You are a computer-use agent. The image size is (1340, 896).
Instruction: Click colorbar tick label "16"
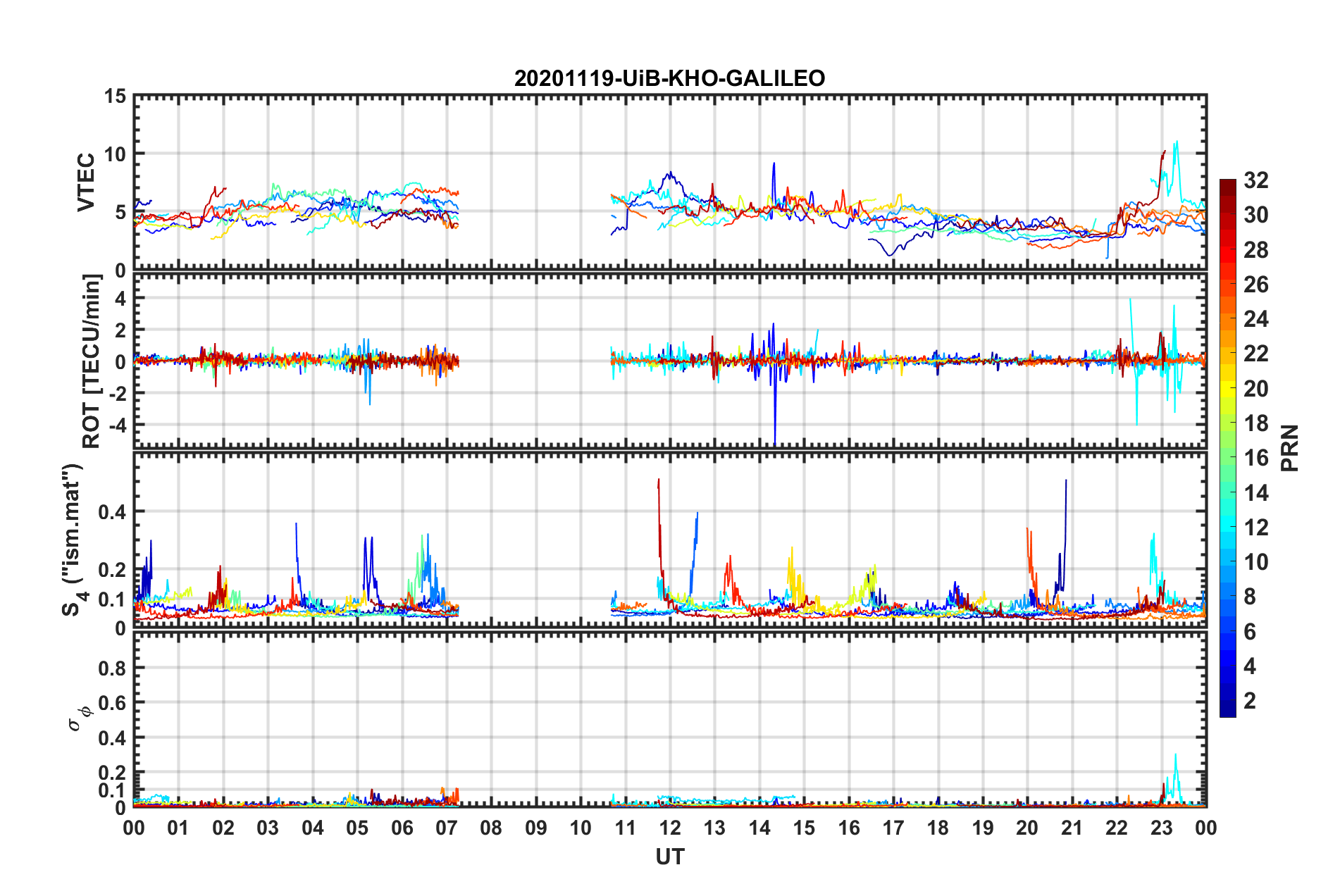click(x=1255, y=458)
